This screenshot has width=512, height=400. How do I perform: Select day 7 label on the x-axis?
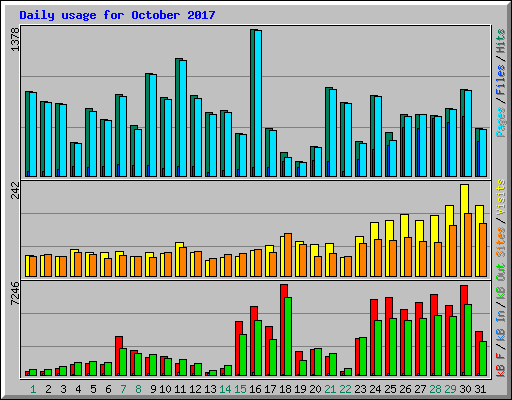pos(123,389)
